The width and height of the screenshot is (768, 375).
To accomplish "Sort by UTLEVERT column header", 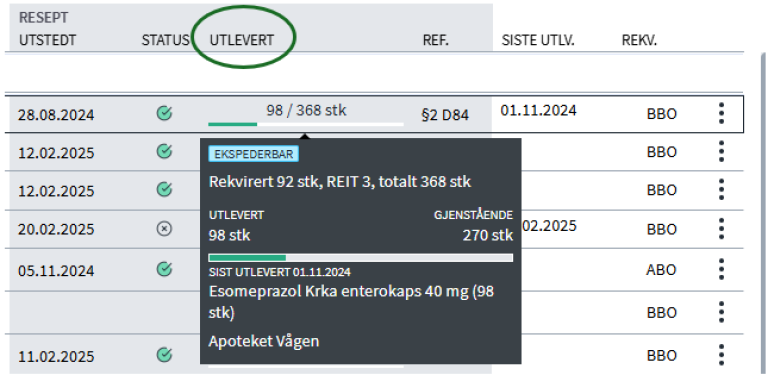I will pos(242,40).
